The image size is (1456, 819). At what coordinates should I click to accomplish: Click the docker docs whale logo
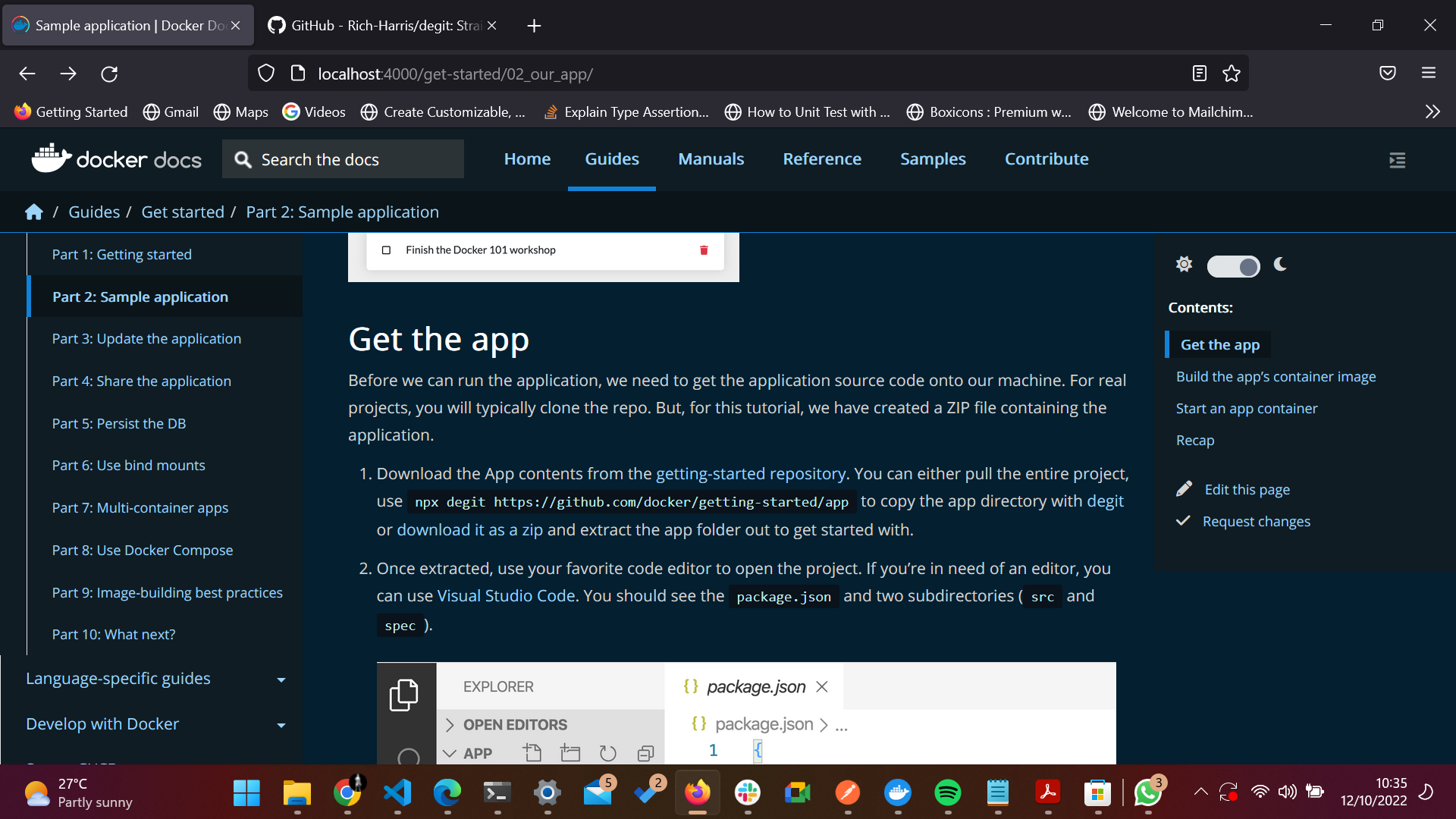tap(50, 158)
